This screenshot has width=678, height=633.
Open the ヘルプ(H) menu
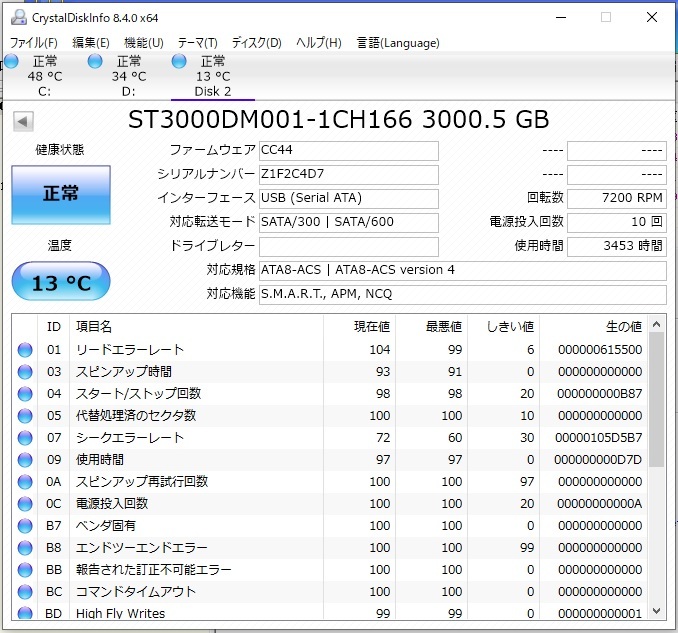(319, 43)
